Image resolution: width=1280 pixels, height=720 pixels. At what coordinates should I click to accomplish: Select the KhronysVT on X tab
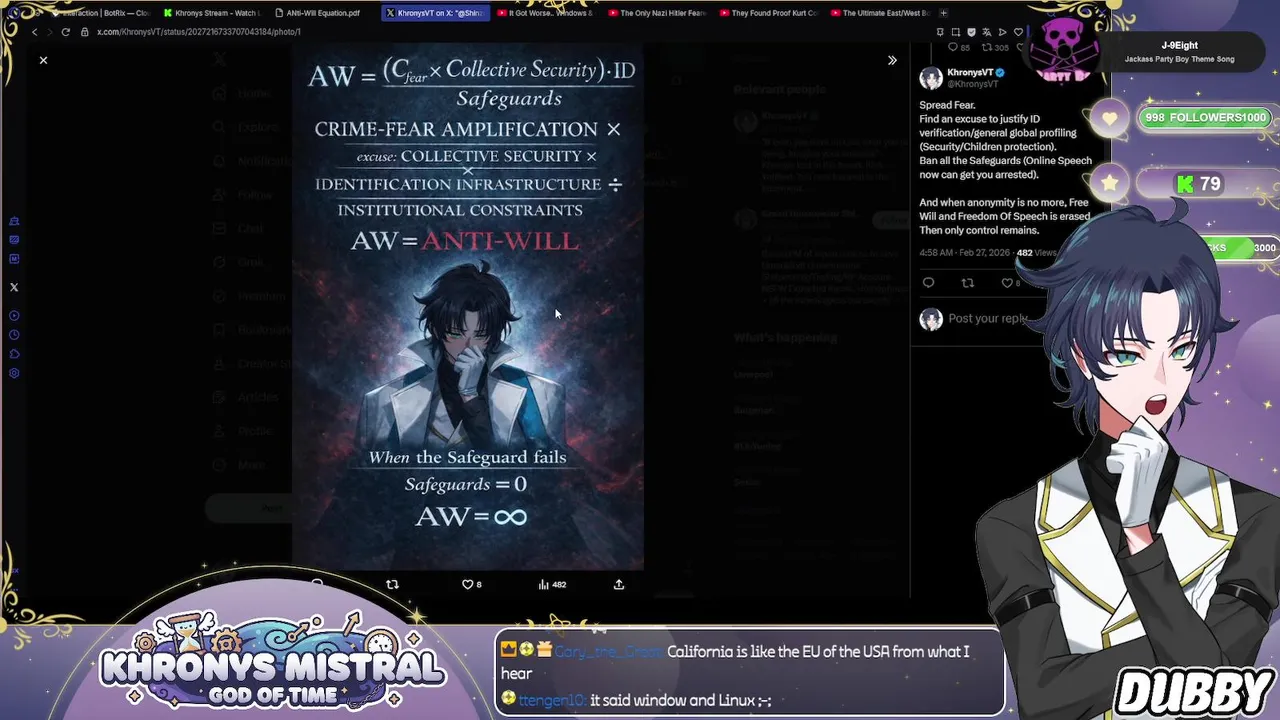(x=437, y=13)
